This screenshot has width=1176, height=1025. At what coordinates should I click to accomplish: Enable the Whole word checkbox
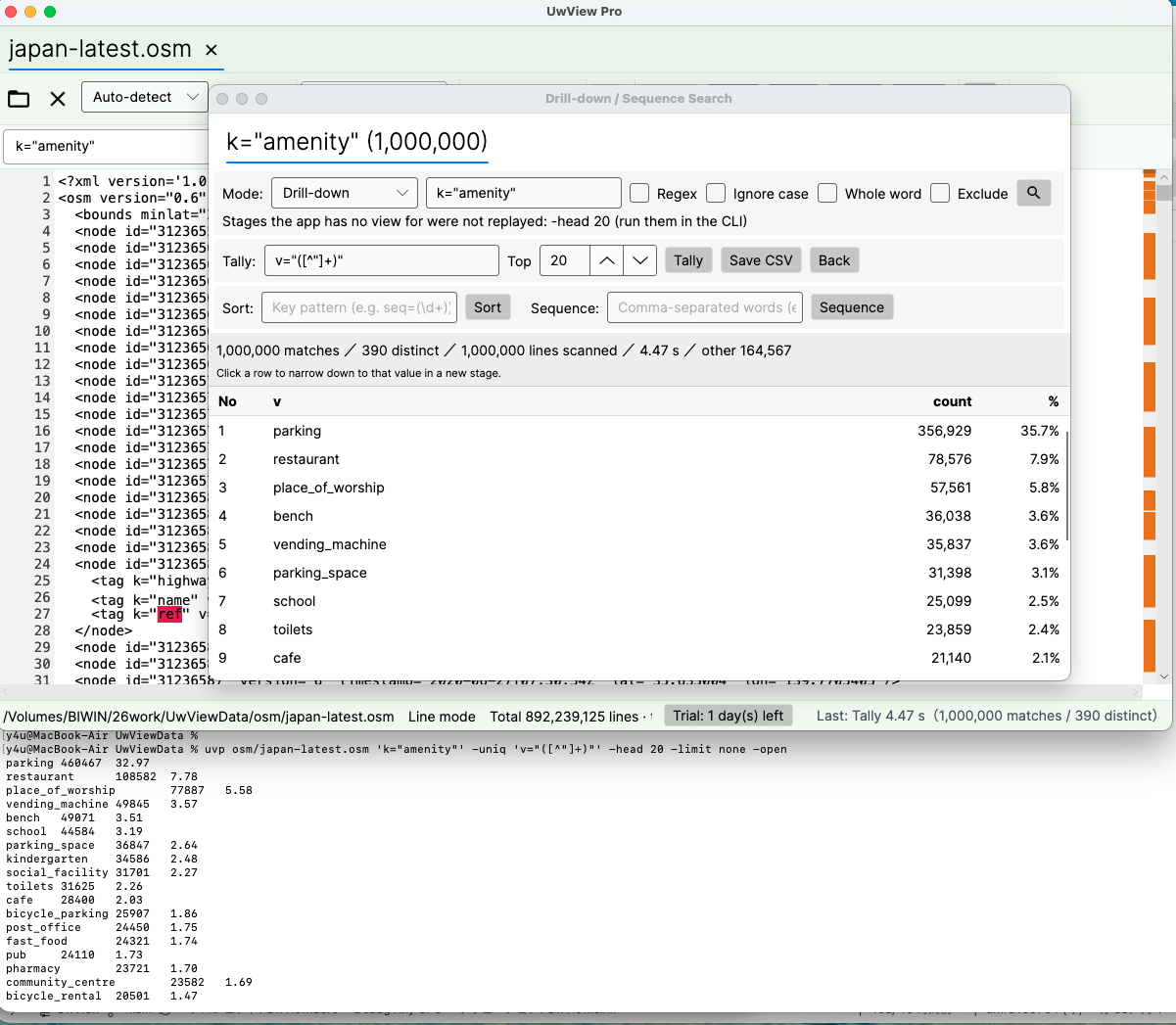tap(827, 193)
